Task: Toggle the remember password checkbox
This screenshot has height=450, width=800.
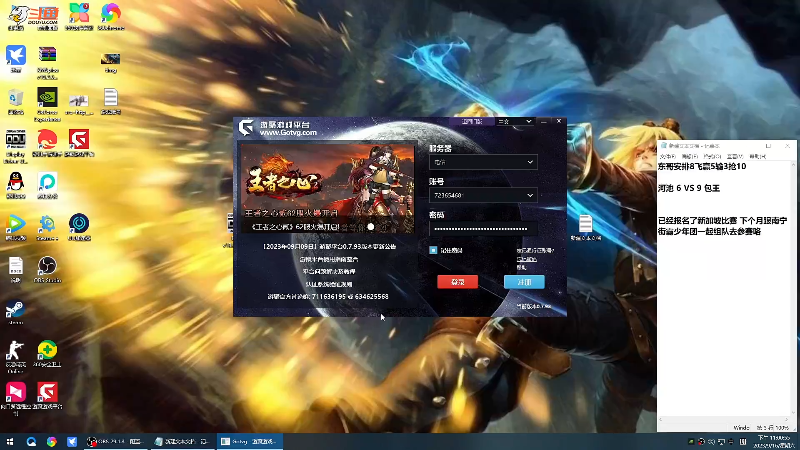Action: [433, 250]
